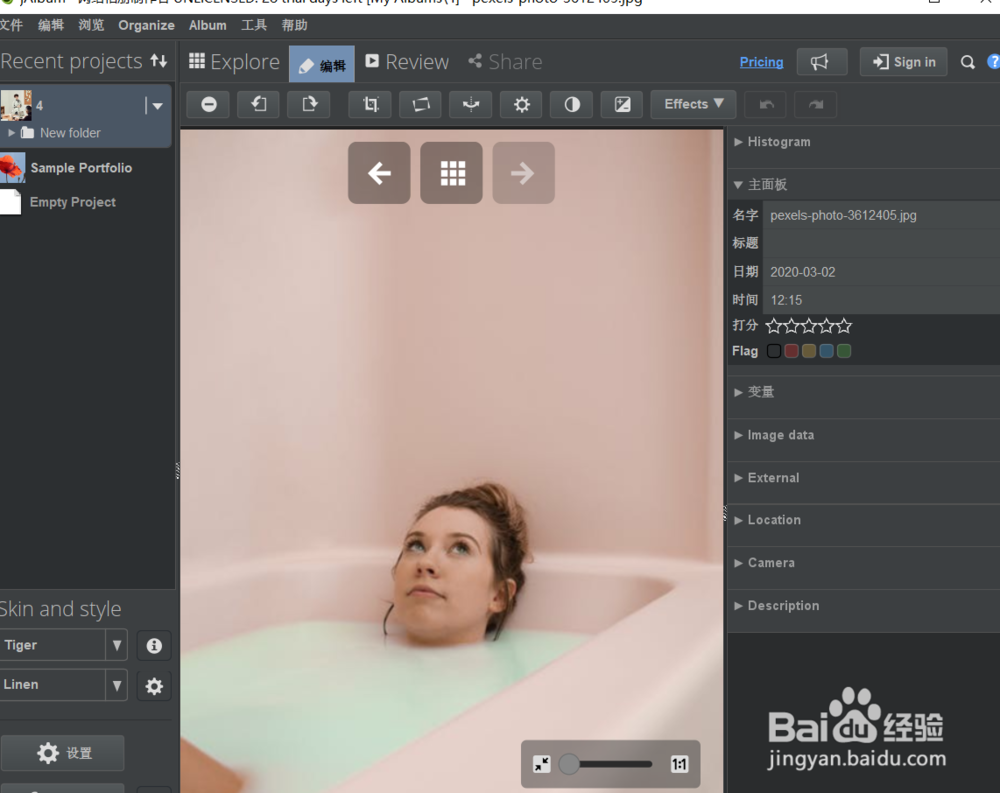Go to the next image
Screen dimensions: 1000x793
[x=524, y=173]
